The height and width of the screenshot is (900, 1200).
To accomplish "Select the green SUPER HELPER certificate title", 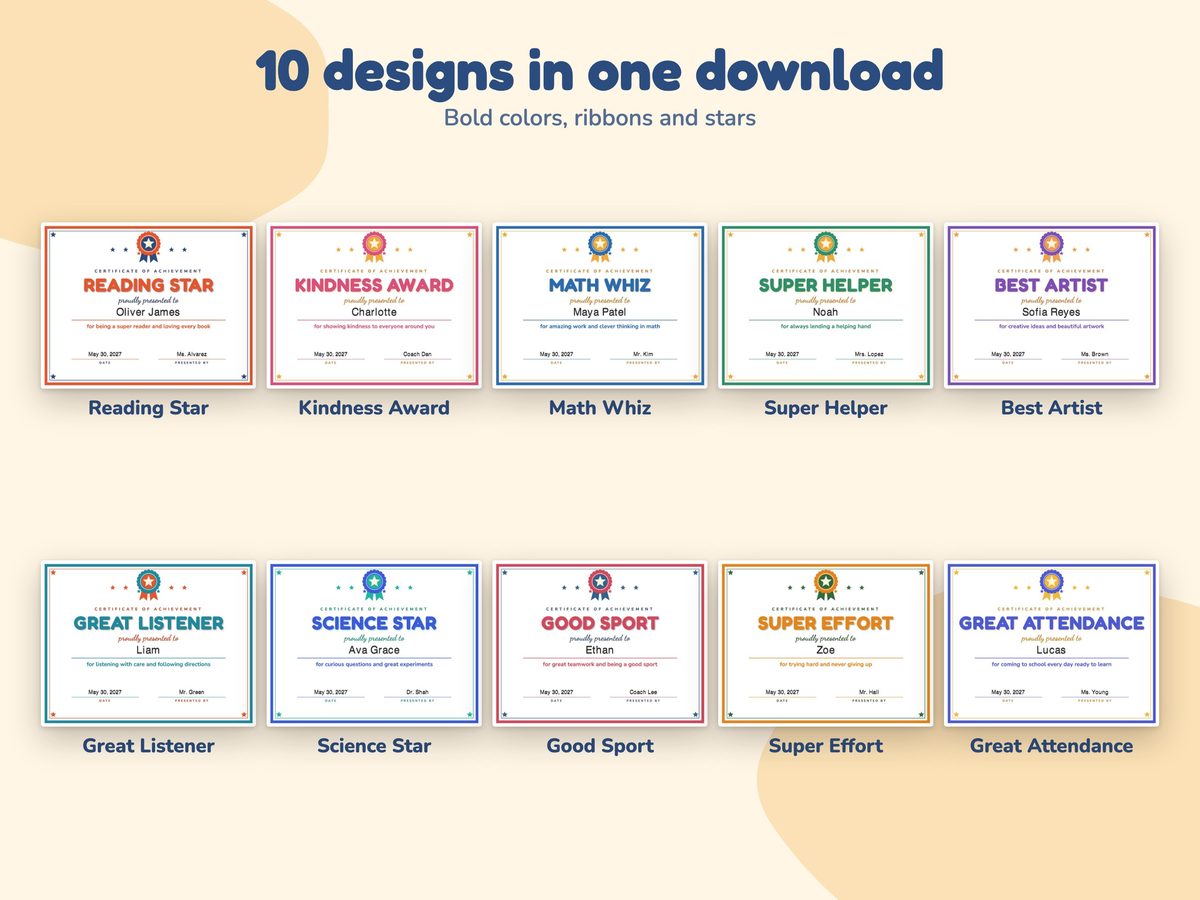I will click(x=826, y=285).
